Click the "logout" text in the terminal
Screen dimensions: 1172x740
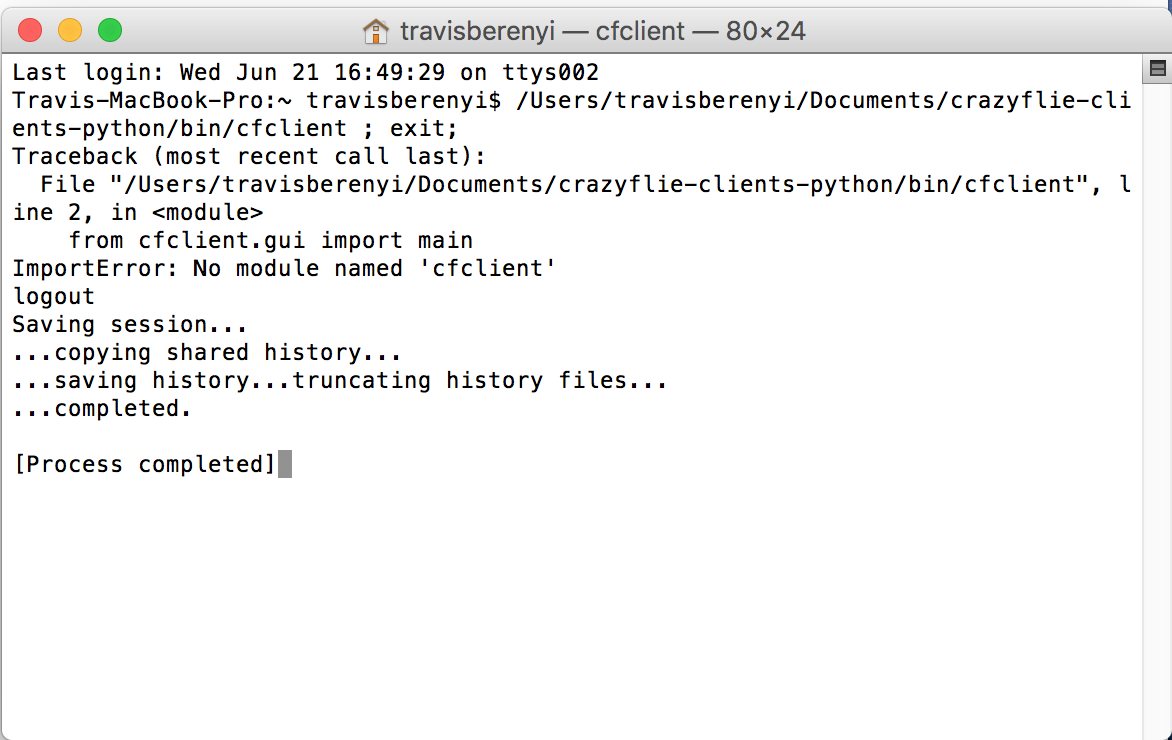pyautogui.click(x=54, y=297)
